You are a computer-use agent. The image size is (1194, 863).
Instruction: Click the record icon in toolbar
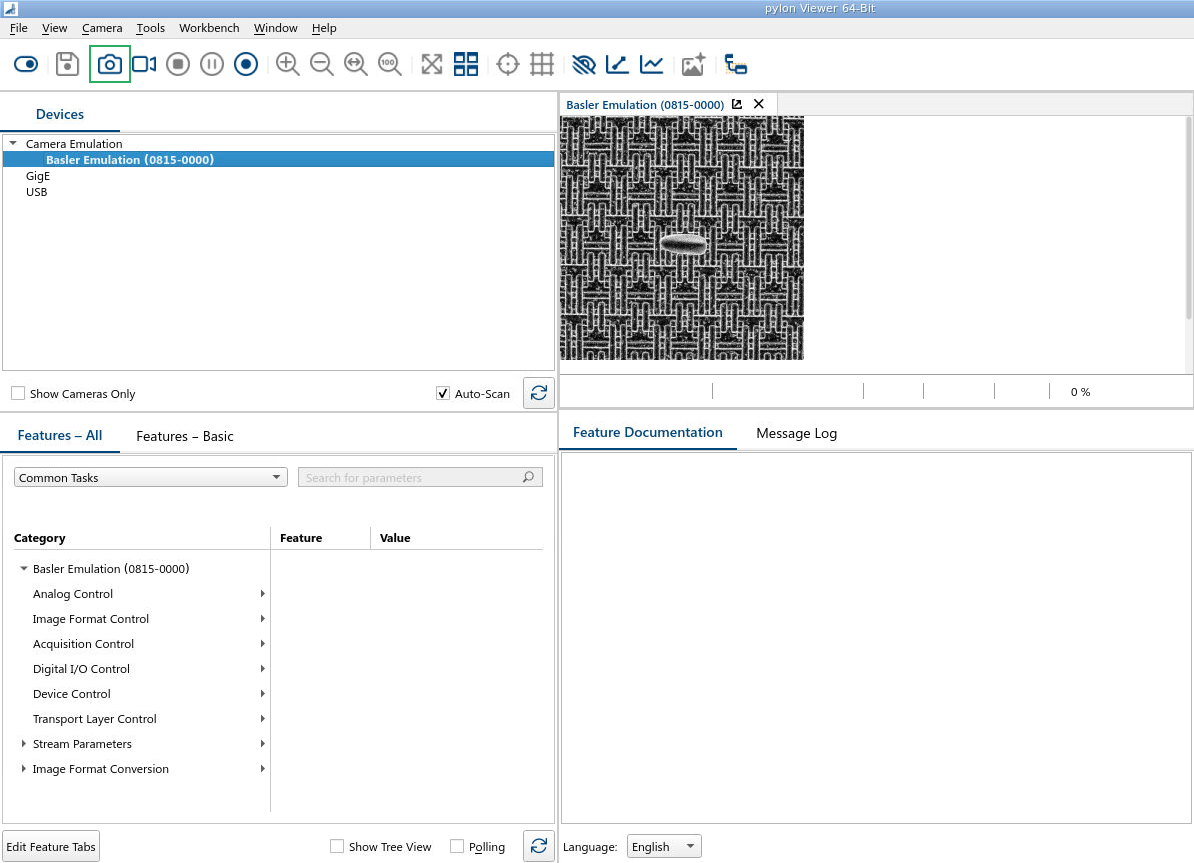click(246, 64)
